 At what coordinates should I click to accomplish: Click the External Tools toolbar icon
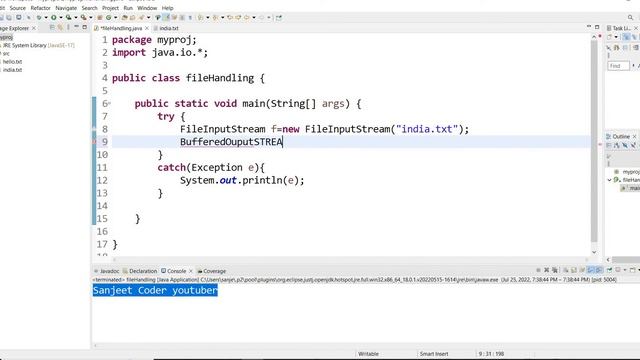(83, 18)
